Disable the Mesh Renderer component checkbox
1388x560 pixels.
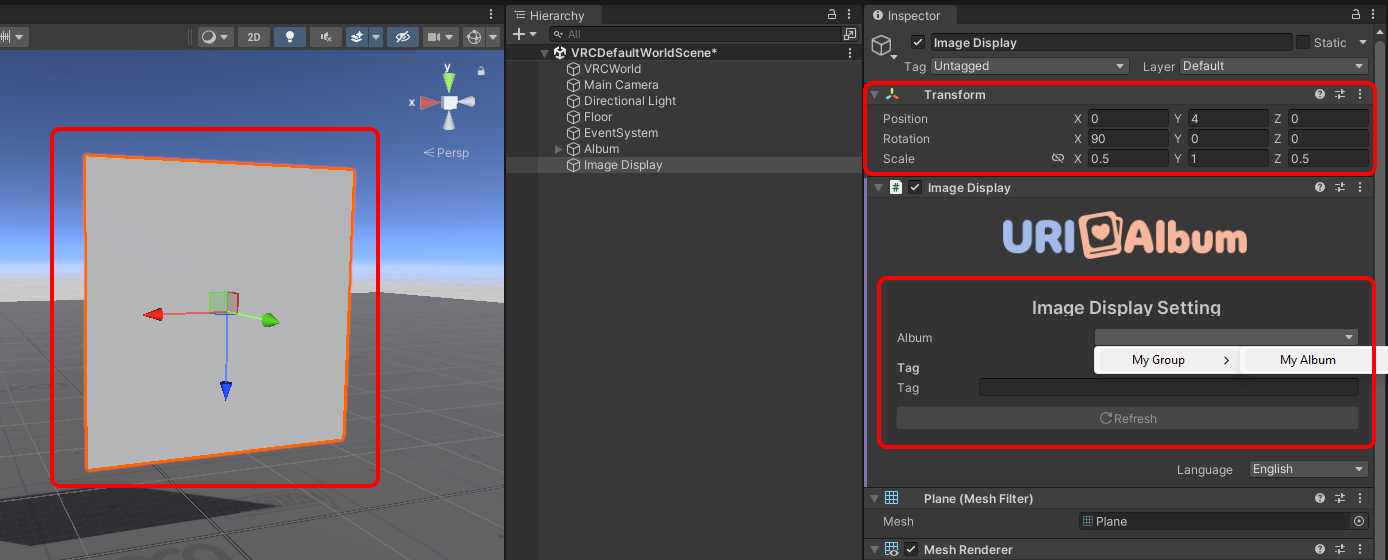(911, 549)
